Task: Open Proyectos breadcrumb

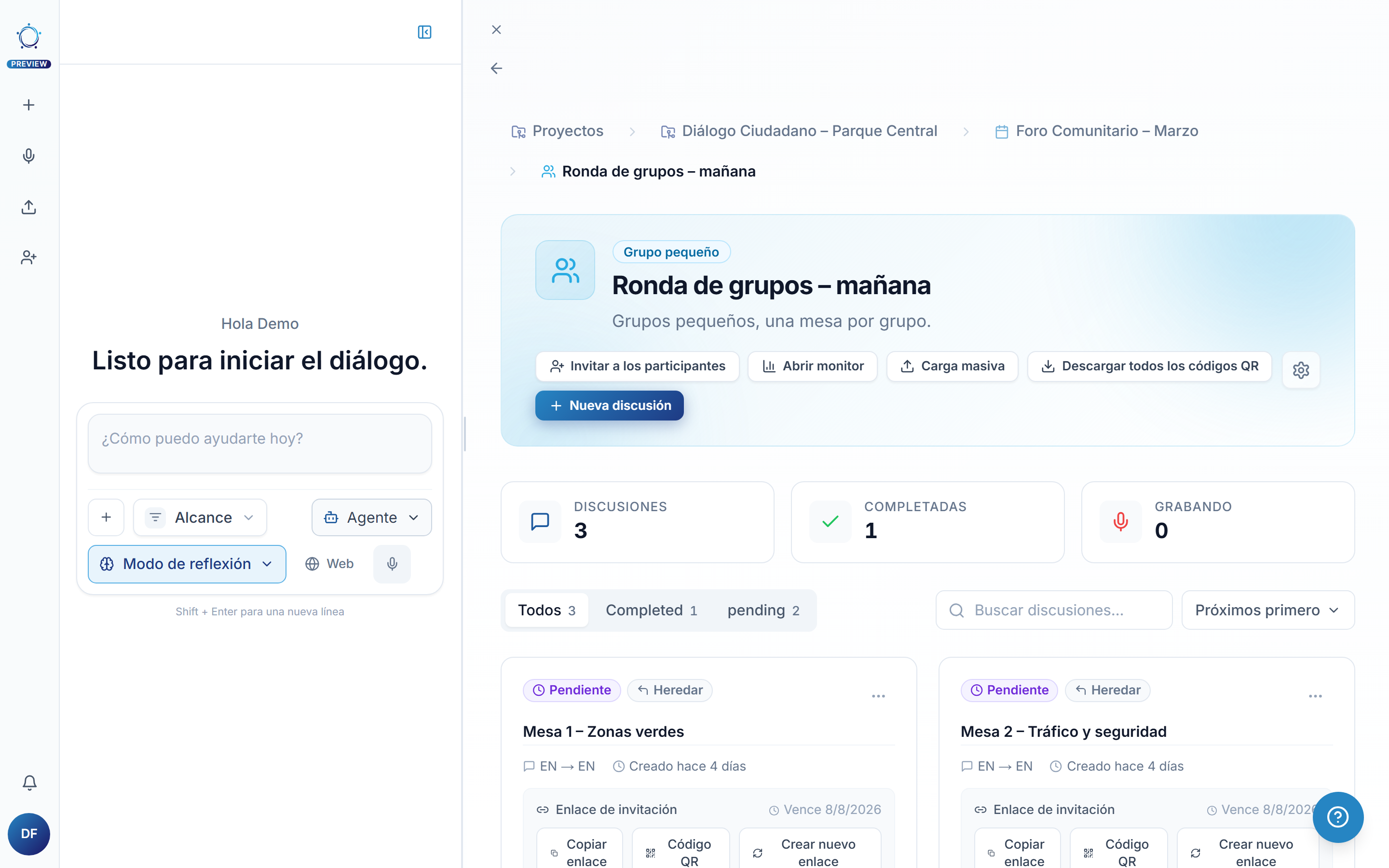Action: [558, 131]
